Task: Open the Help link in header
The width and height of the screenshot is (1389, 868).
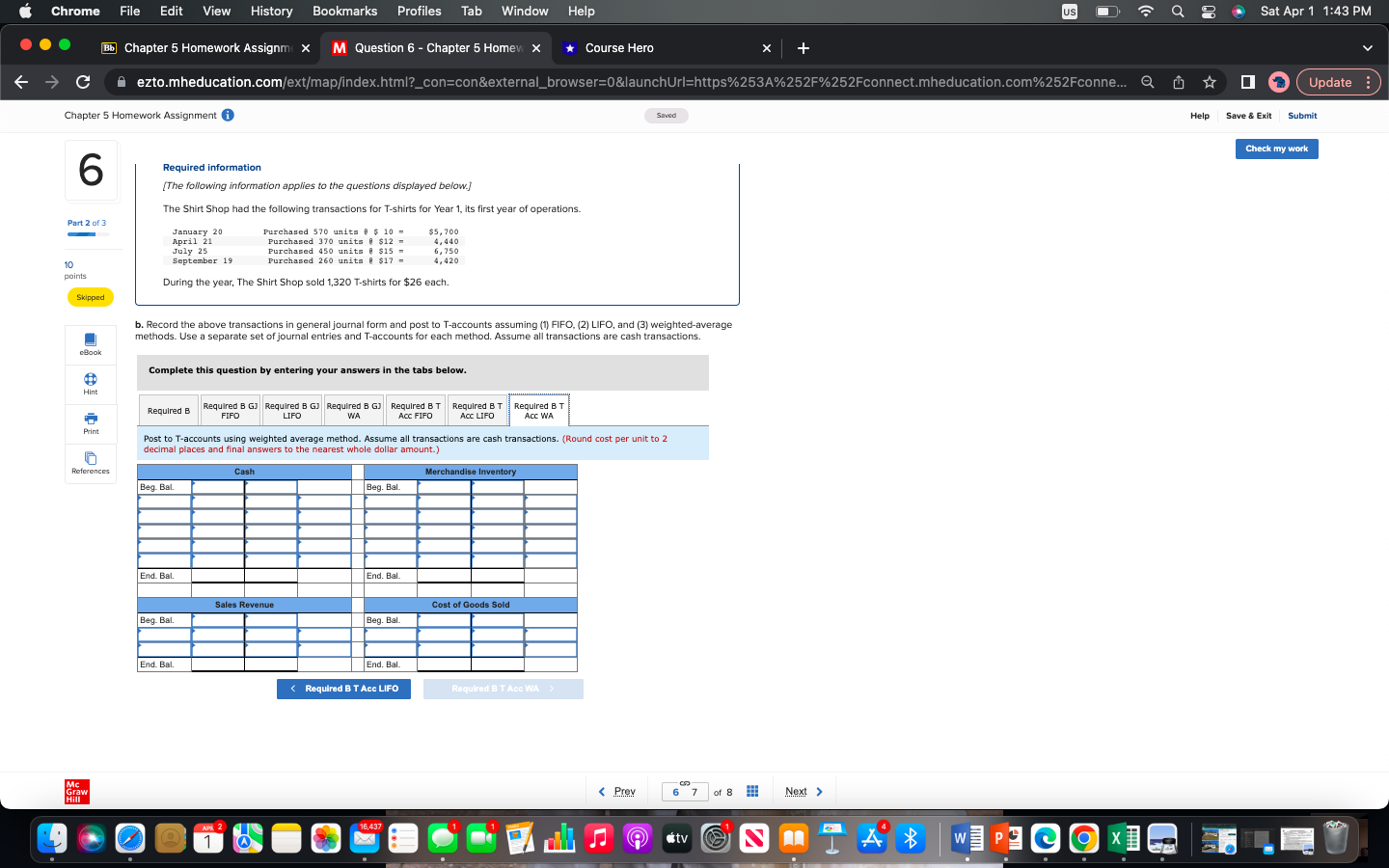Action: [x=1200, y=116]
